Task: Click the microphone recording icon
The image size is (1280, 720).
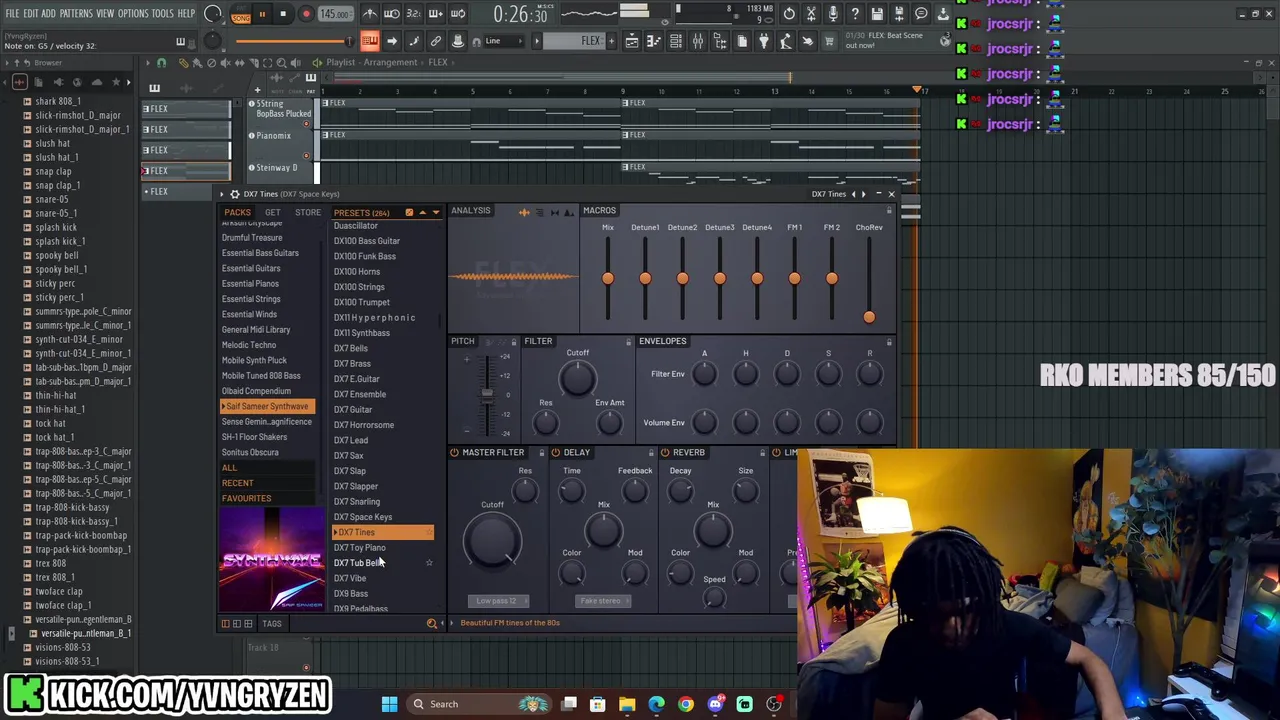Action: click(x=833, y=14)
